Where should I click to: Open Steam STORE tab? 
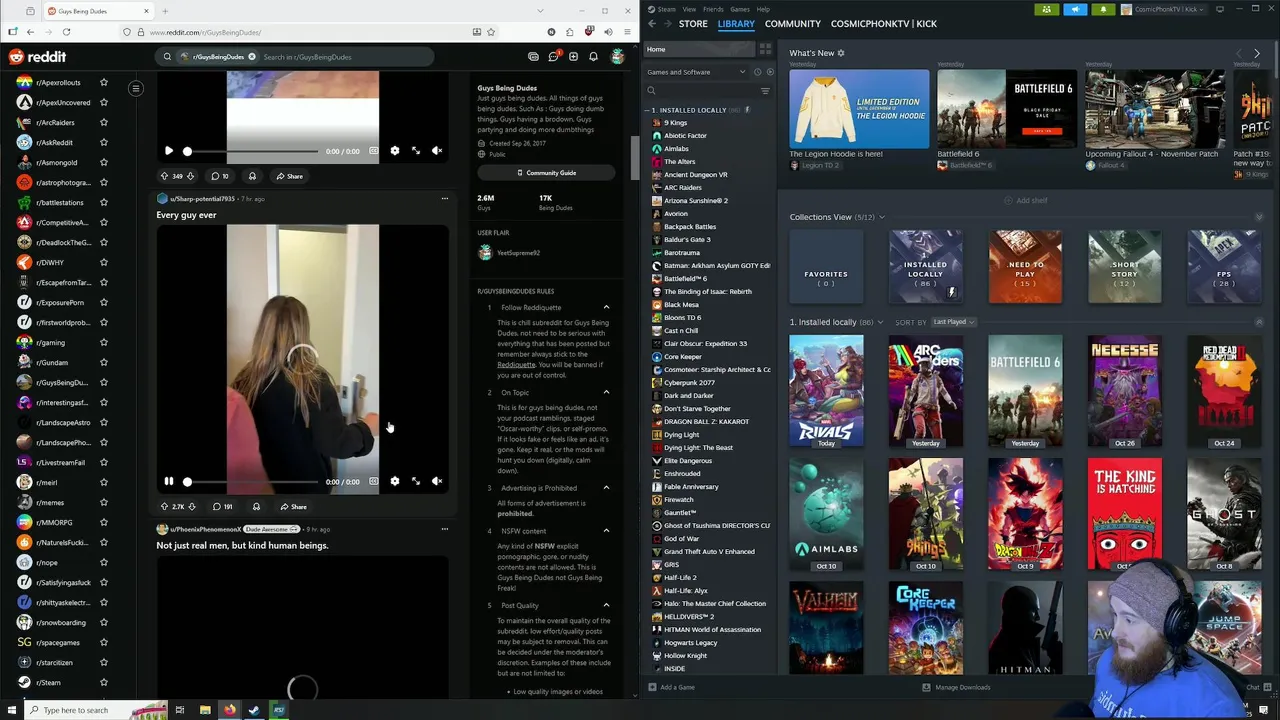pos(693,24)
